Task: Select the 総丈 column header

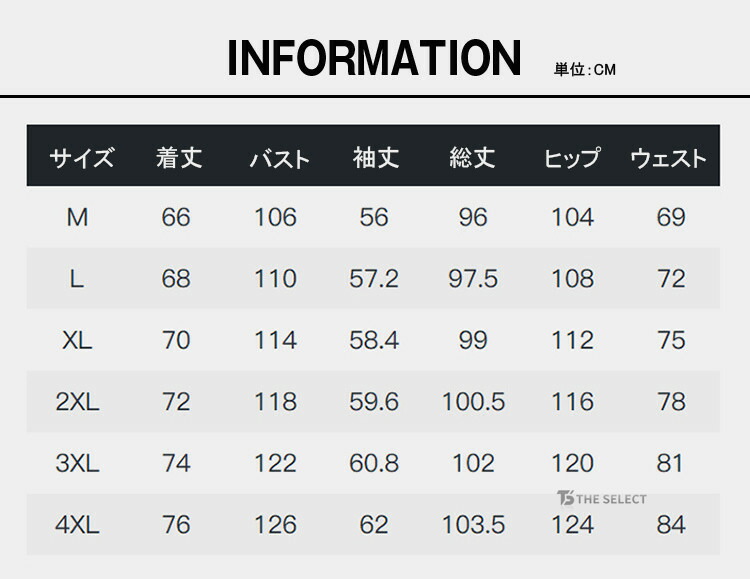Action: (473, 158)
